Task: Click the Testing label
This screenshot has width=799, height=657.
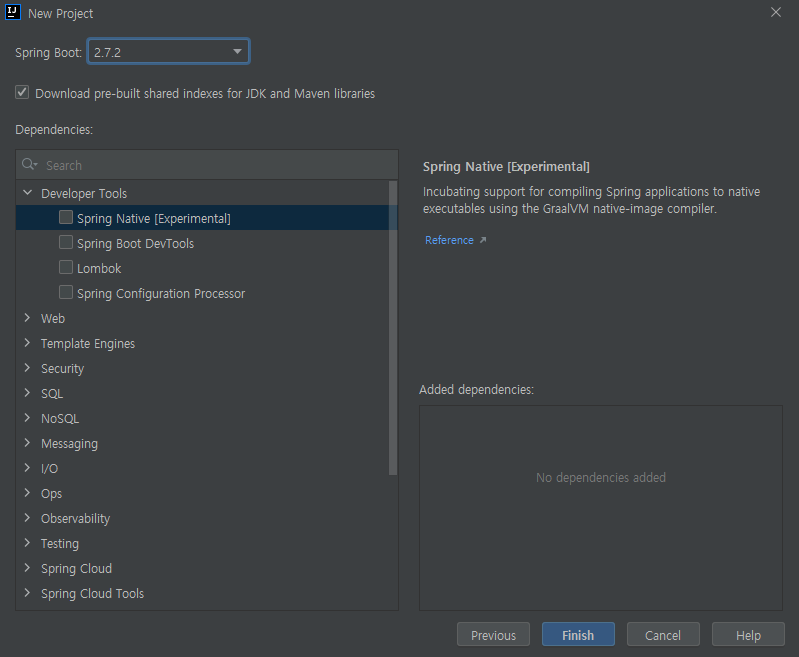Action: click(x=60, y=543)
